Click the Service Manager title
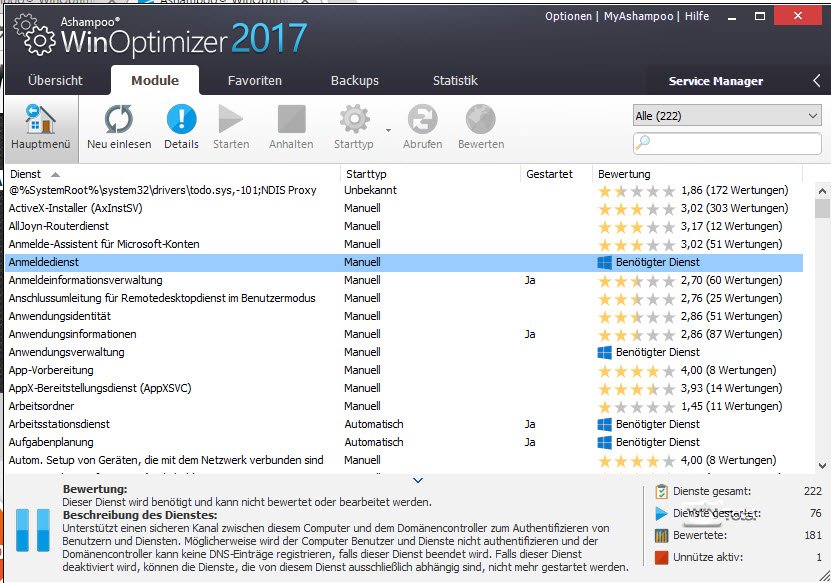 click(x=715, y=81)
